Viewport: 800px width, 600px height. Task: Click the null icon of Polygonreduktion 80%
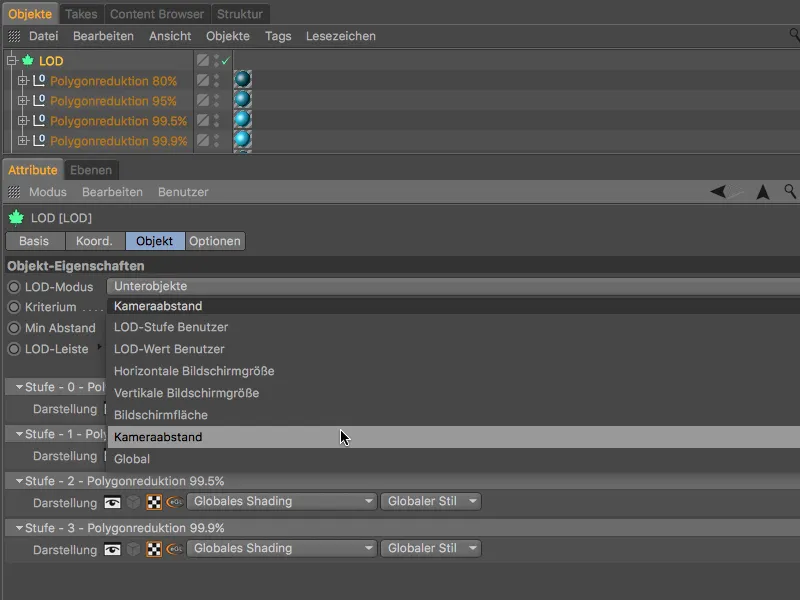tap(39, 81)
